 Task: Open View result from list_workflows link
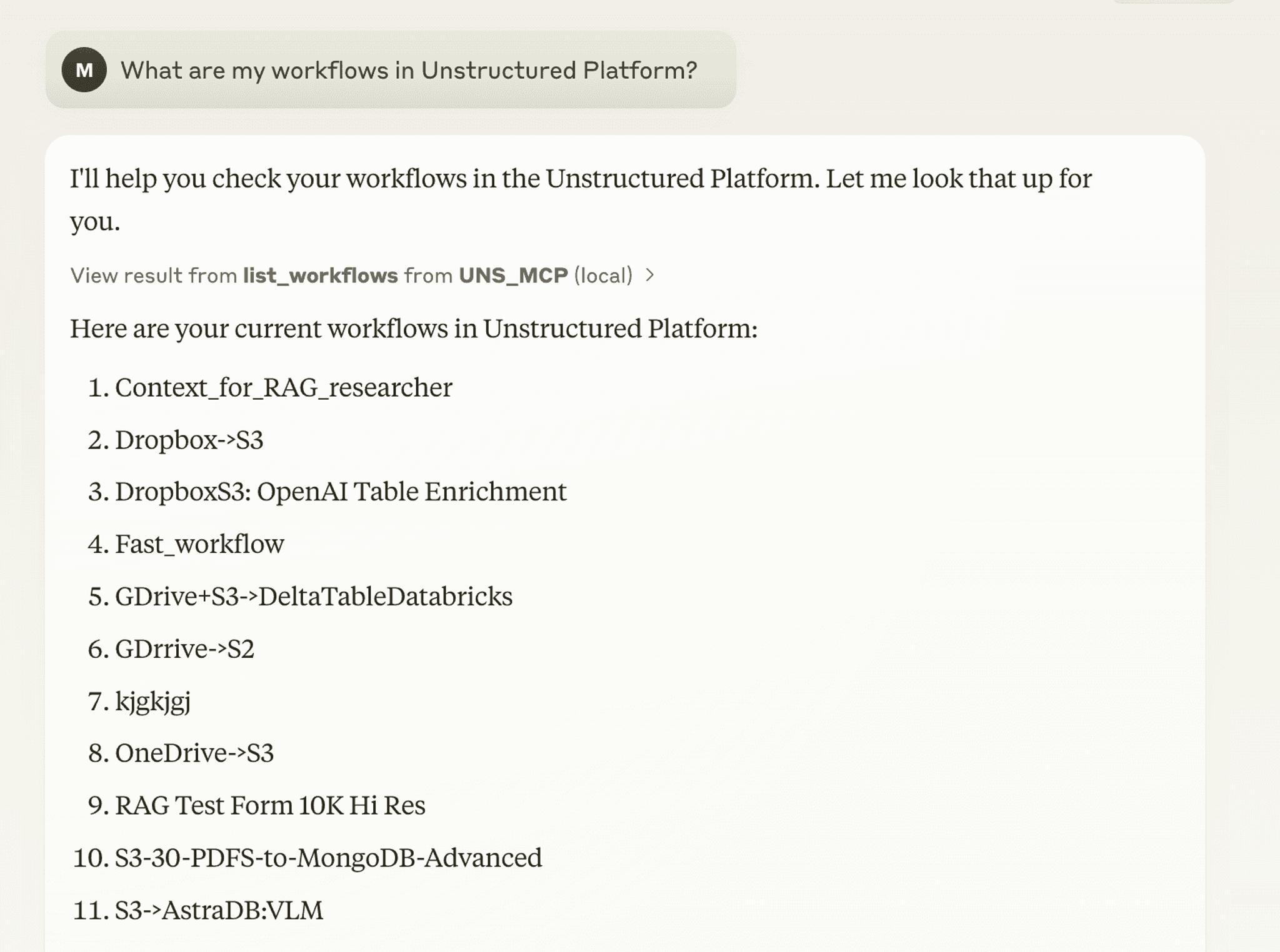[x=362, y=275]
